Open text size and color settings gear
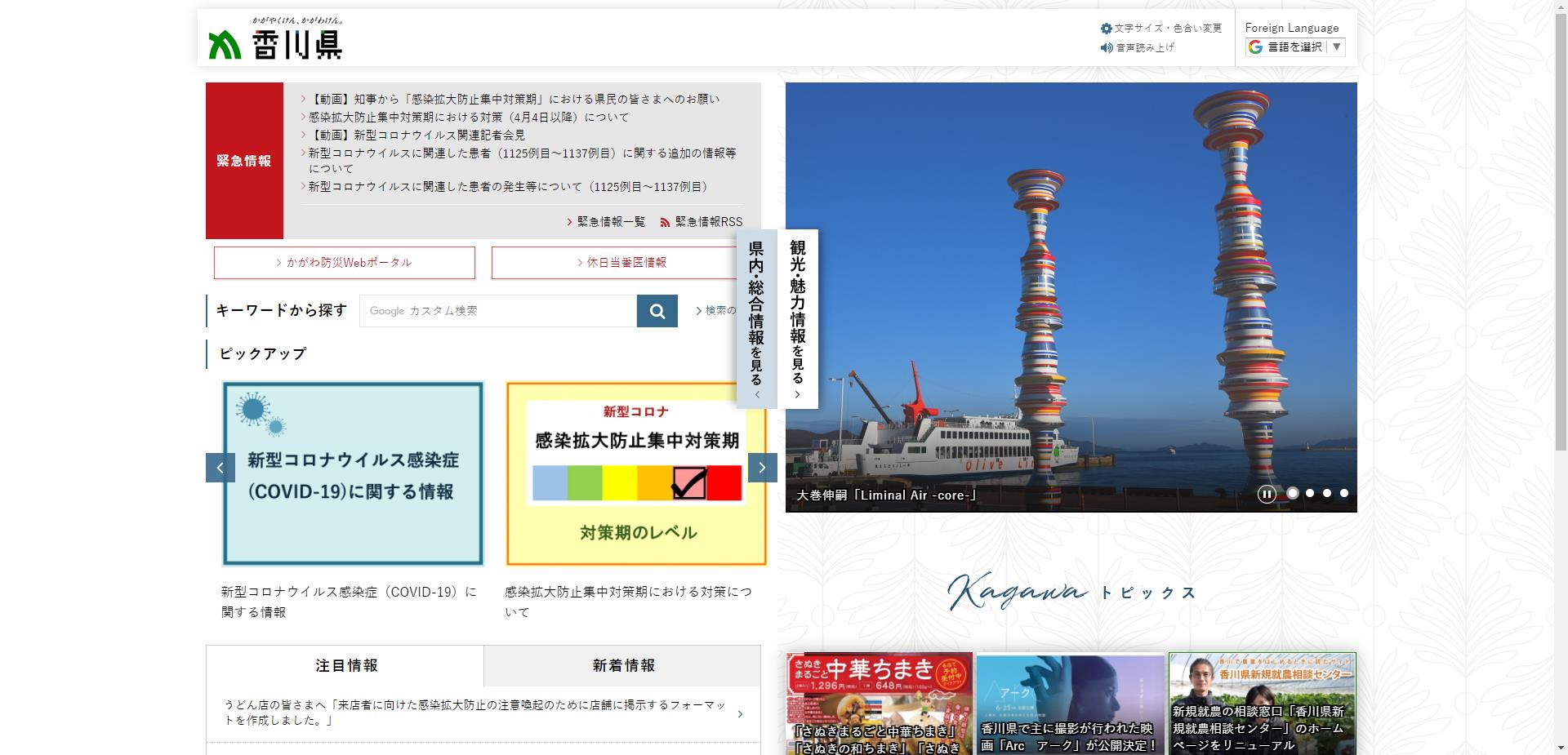1568x755 pixels. (x=1107, y=29)
